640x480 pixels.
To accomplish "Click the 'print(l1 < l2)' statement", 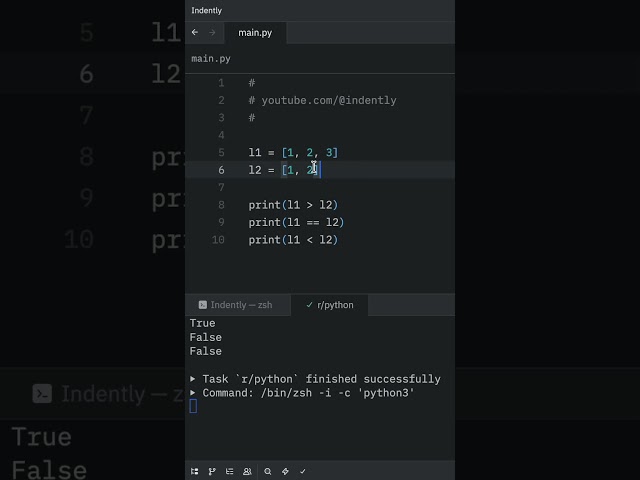I will [x=293, y=240].
